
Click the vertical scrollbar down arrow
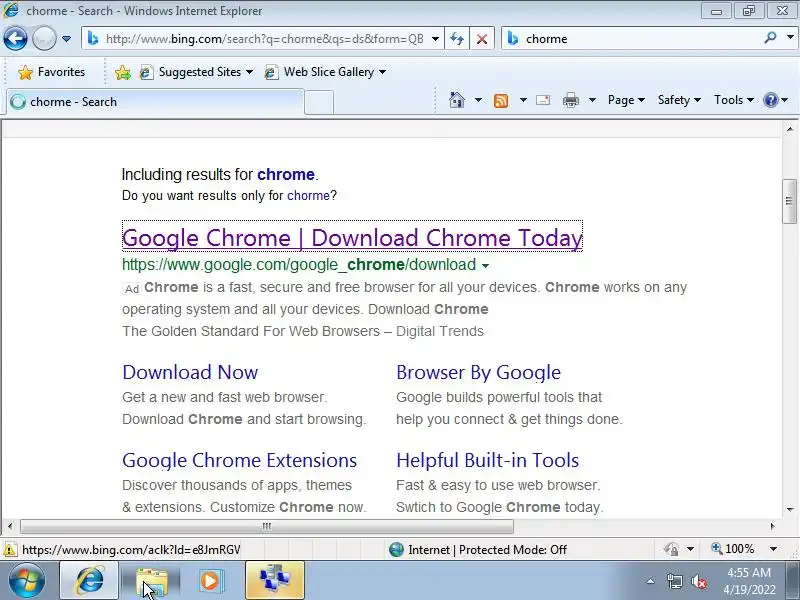click(789, 509)
